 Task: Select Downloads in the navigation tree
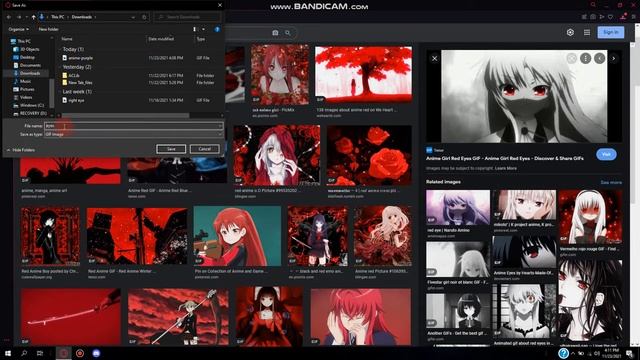[x=27, y=73]
